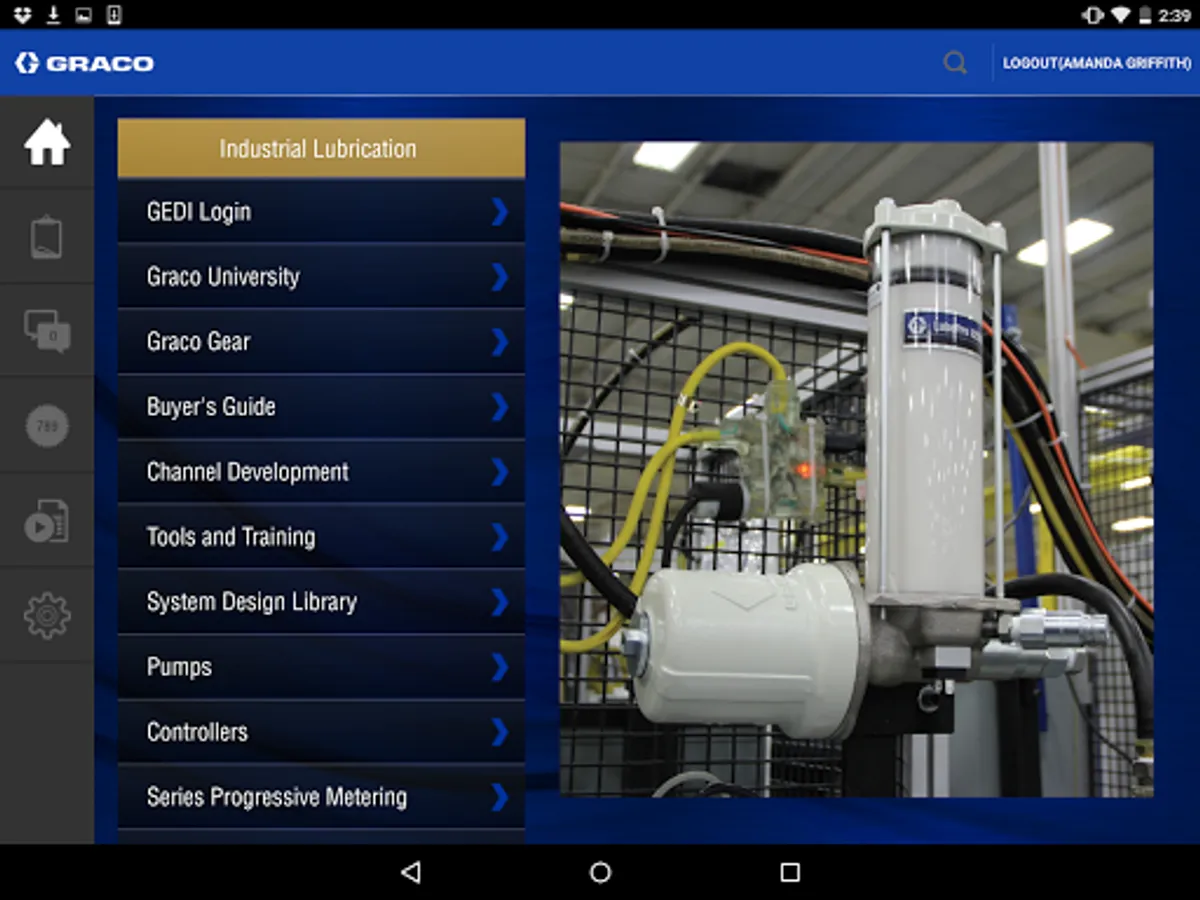1200x900 pixels.
Task: Tap the Controllers label
Action: 197,732
